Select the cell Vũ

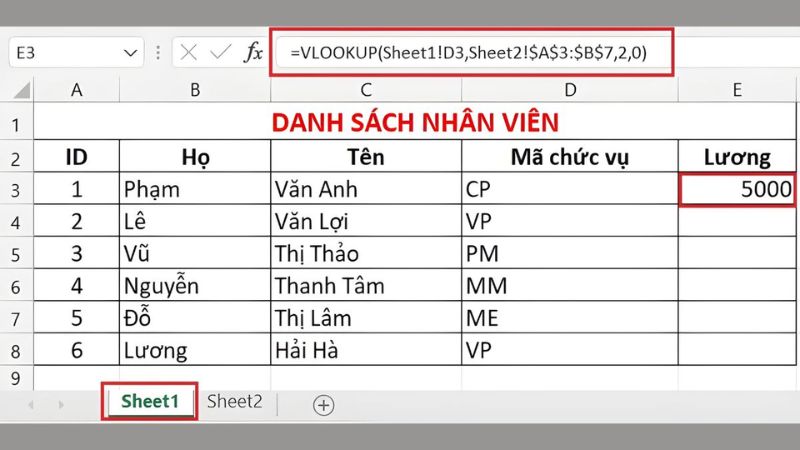pyautogui.click(x=195, y=253)
